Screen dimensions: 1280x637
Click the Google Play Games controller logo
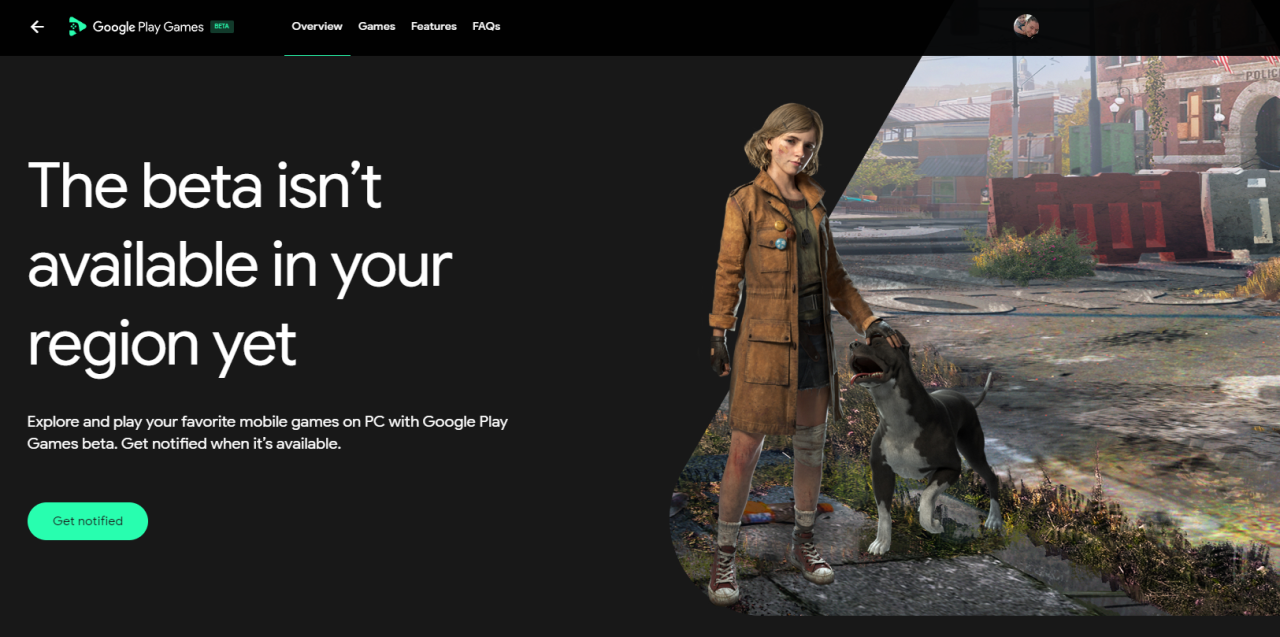[x=77, y=27]
